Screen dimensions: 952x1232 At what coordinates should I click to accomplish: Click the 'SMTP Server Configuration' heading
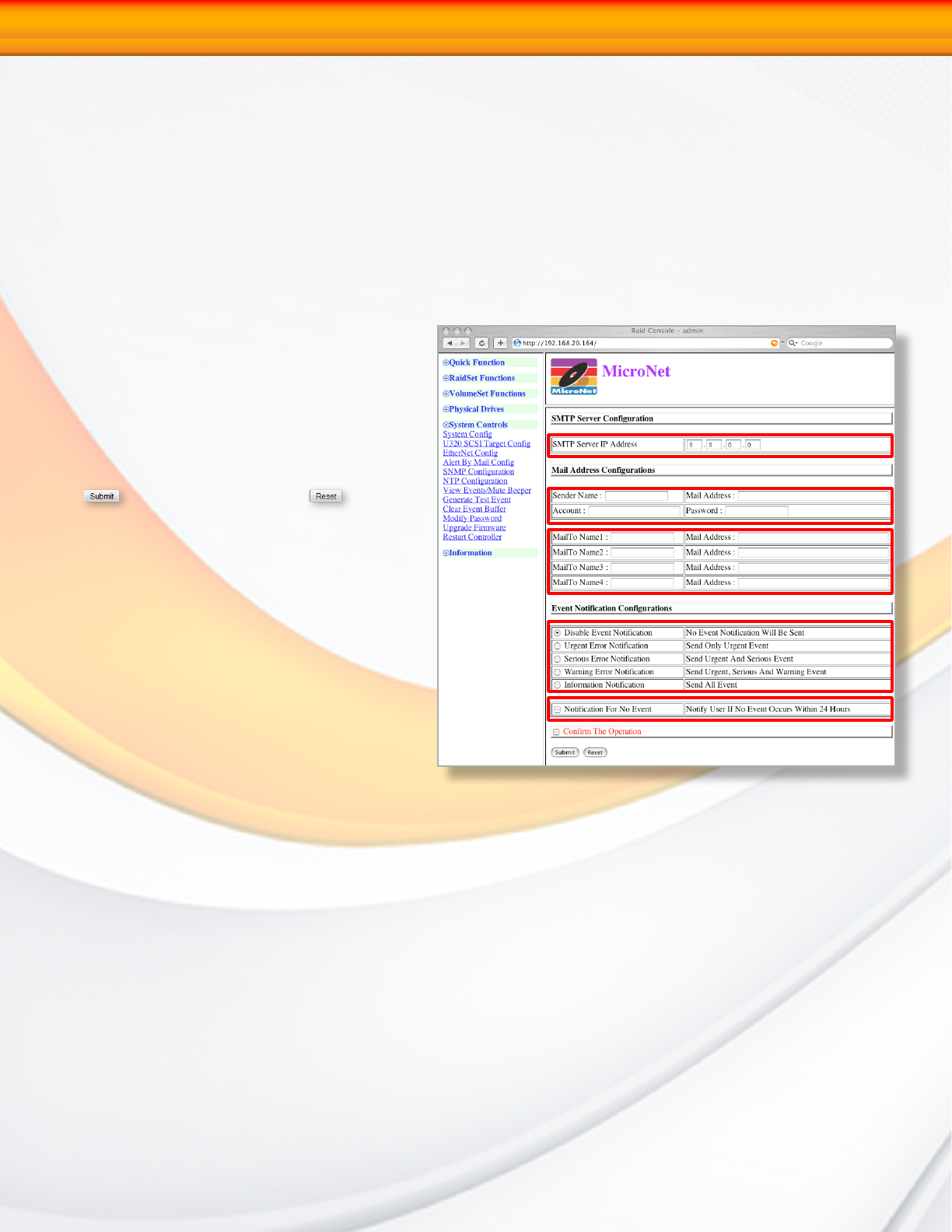(x=603, y=418)
